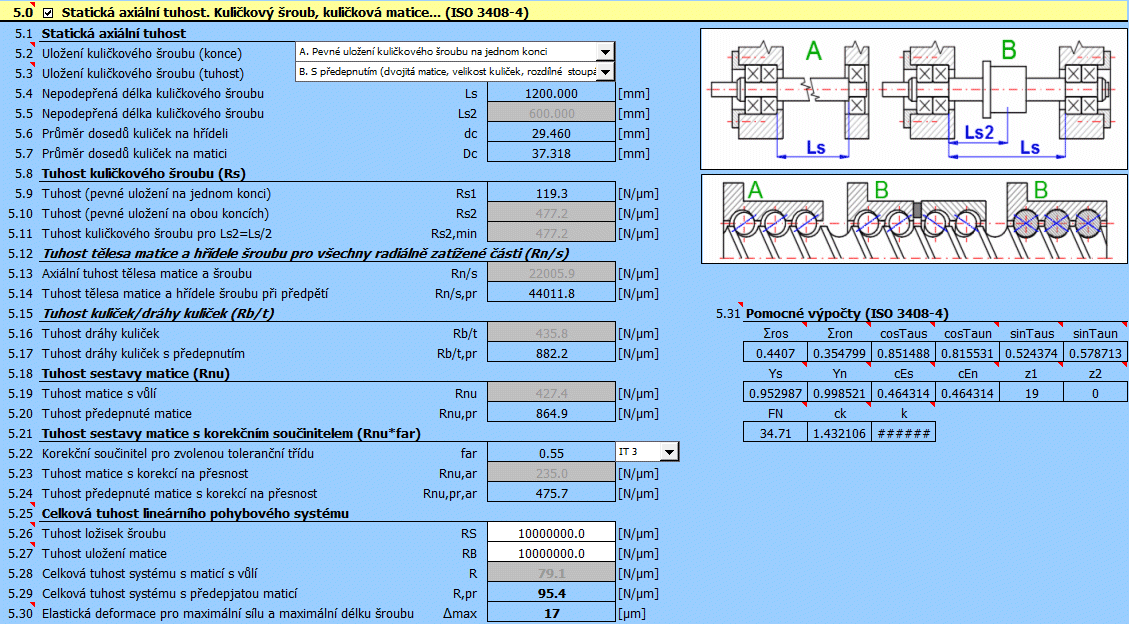Click the ball nut preload types diagram
This screenshot has width=1129, height=624.
(x=914, y=219)
